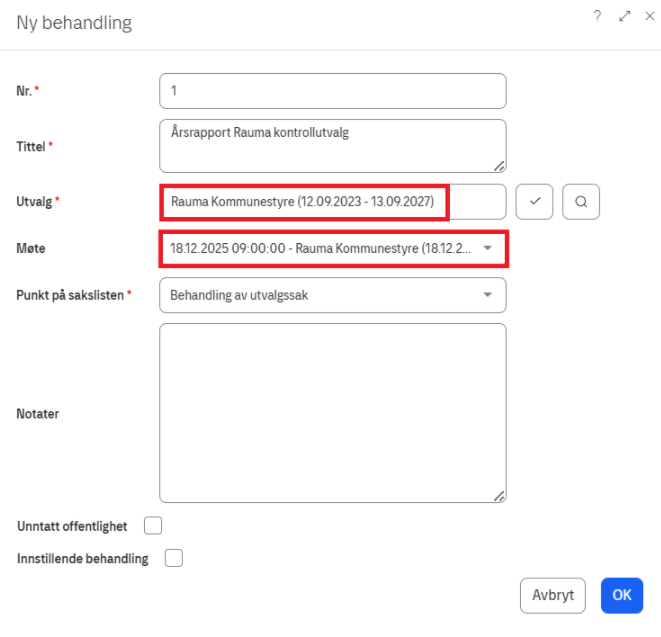
Task: Close the Ny behandling dialog
Action: 648,18
